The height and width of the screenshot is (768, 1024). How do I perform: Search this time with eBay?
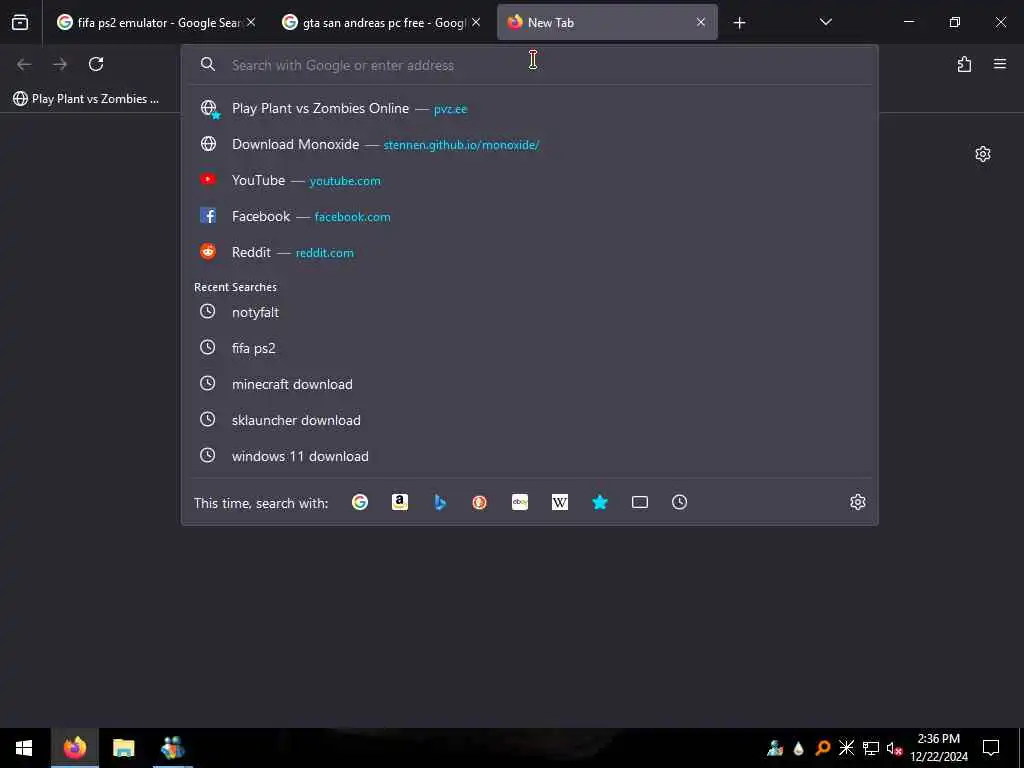[520, 502]
